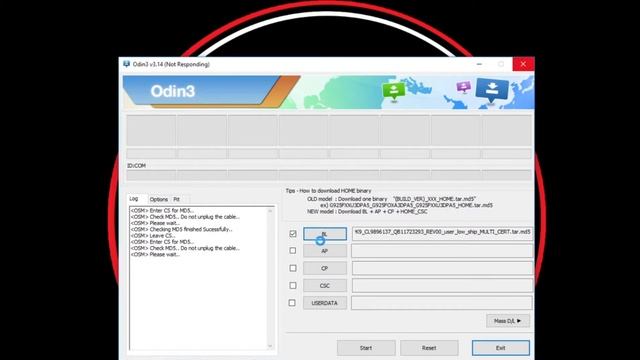Minimize the Odin3 window

click(x=479, y=64)
